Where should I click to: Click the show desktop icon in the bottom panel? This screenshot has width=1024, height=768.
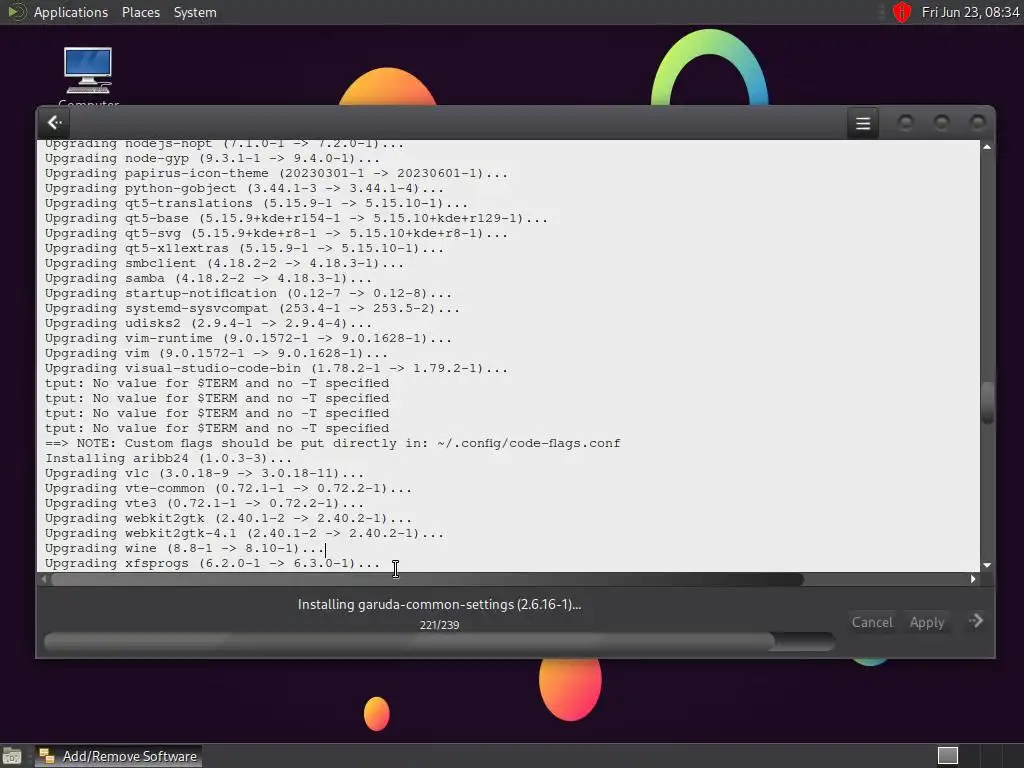click(x=11, y=756)
